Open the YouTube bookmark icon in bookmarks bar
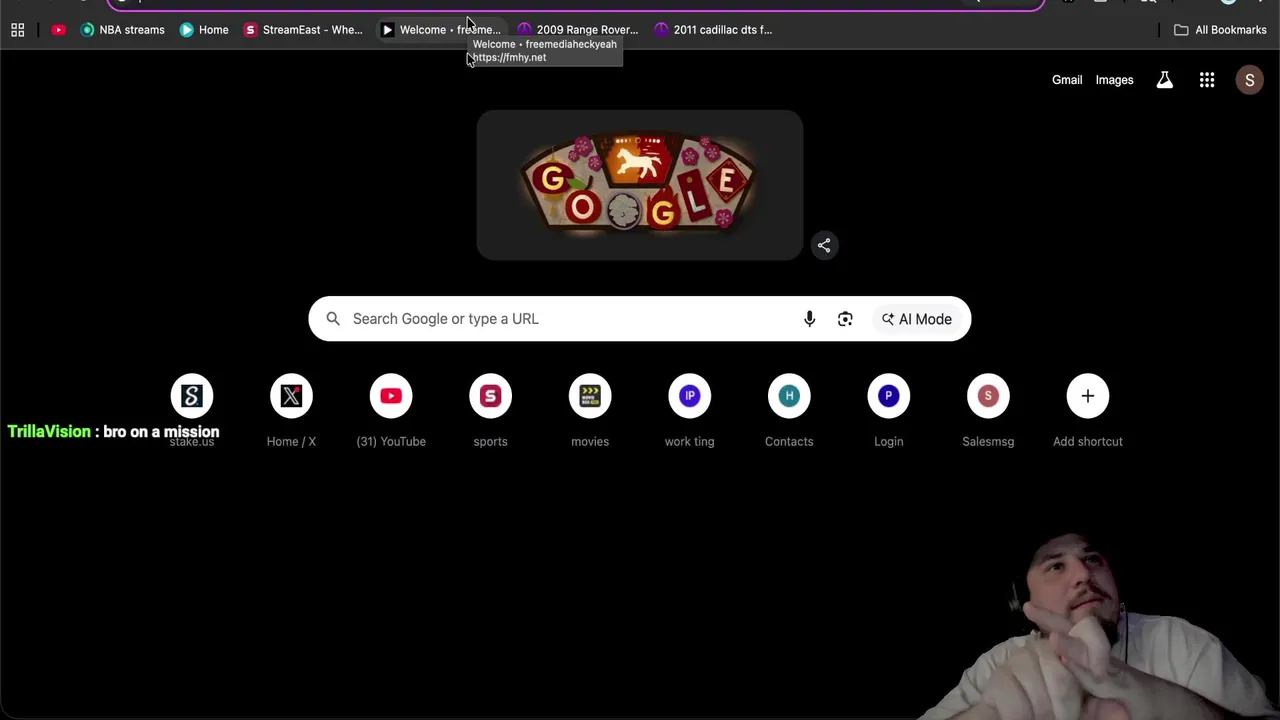The image size is (1280, 720). (59, 30)
